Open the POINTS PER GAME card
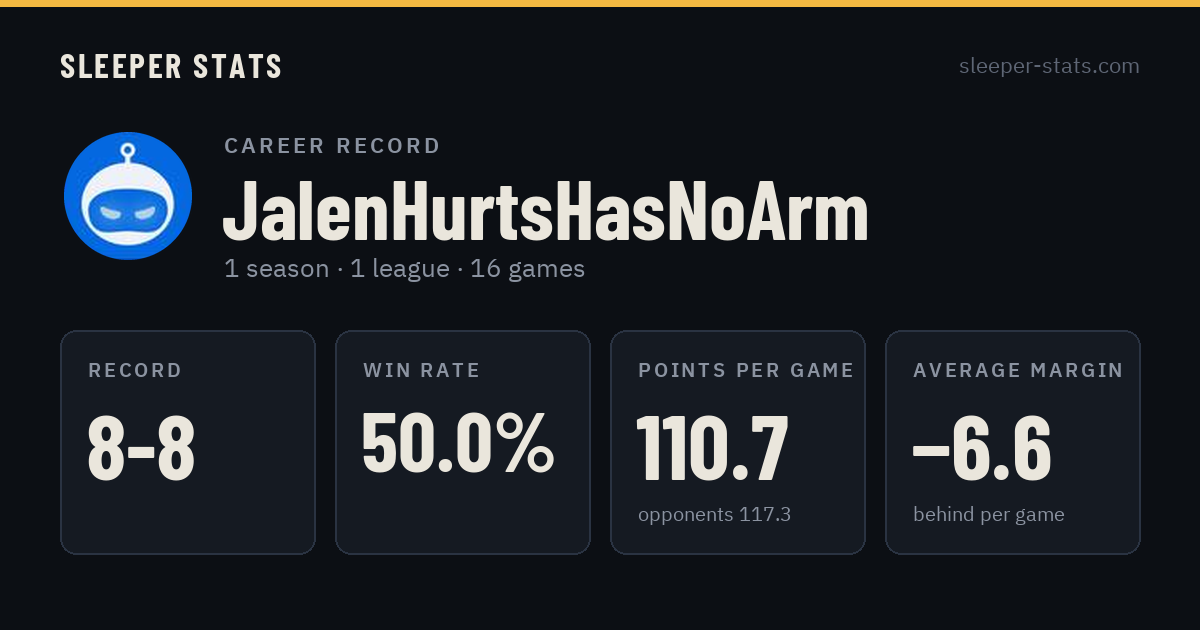The image size is (1200, 630). pyautogui.click(x=738, y=442)
